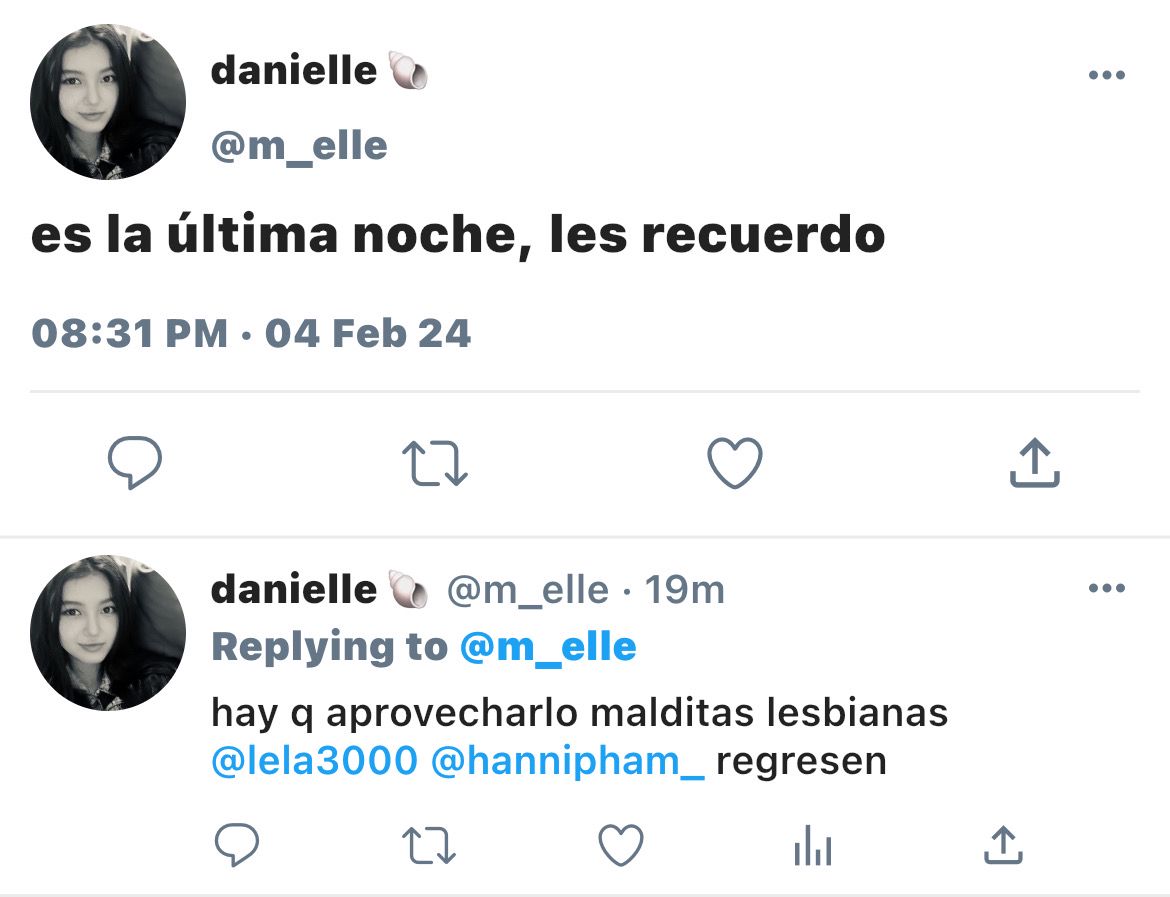Tap the @m_elle handle under main tweet name

299,146
